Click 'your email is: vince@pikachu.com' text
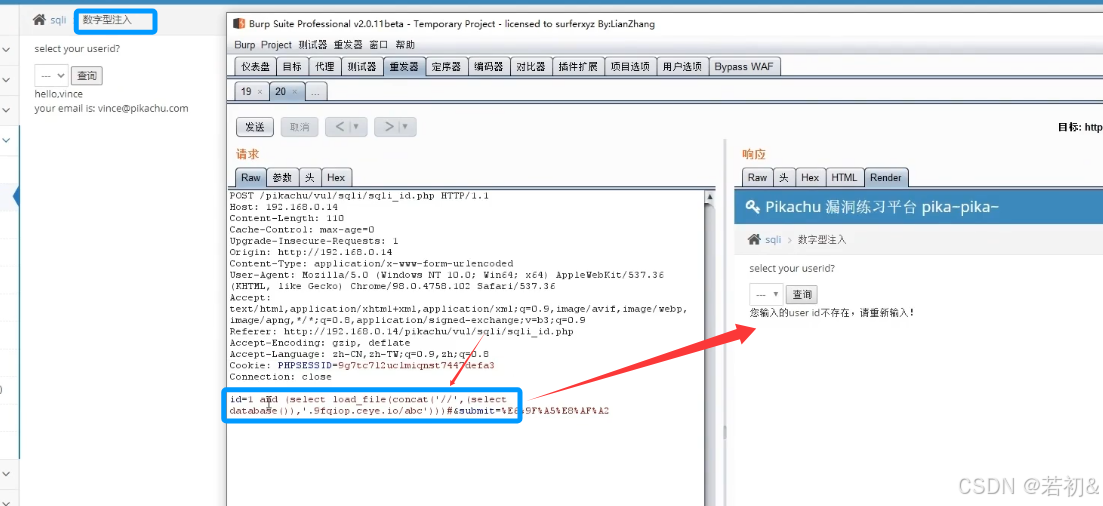Image resolution: width=1103 pixels, height=506 pixels. [x=111, y=108]
